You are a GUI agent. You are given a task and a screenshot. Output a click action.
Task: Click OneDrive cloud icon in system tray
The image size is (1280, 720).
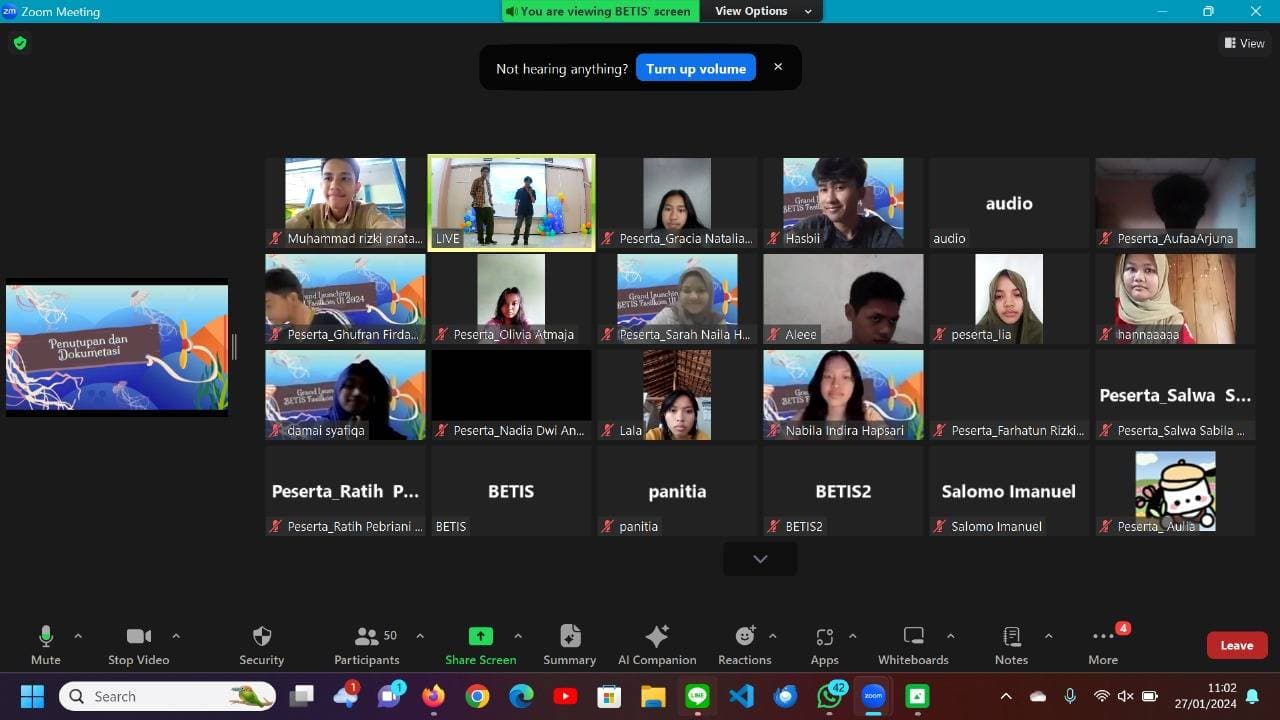coord(1038,696)
